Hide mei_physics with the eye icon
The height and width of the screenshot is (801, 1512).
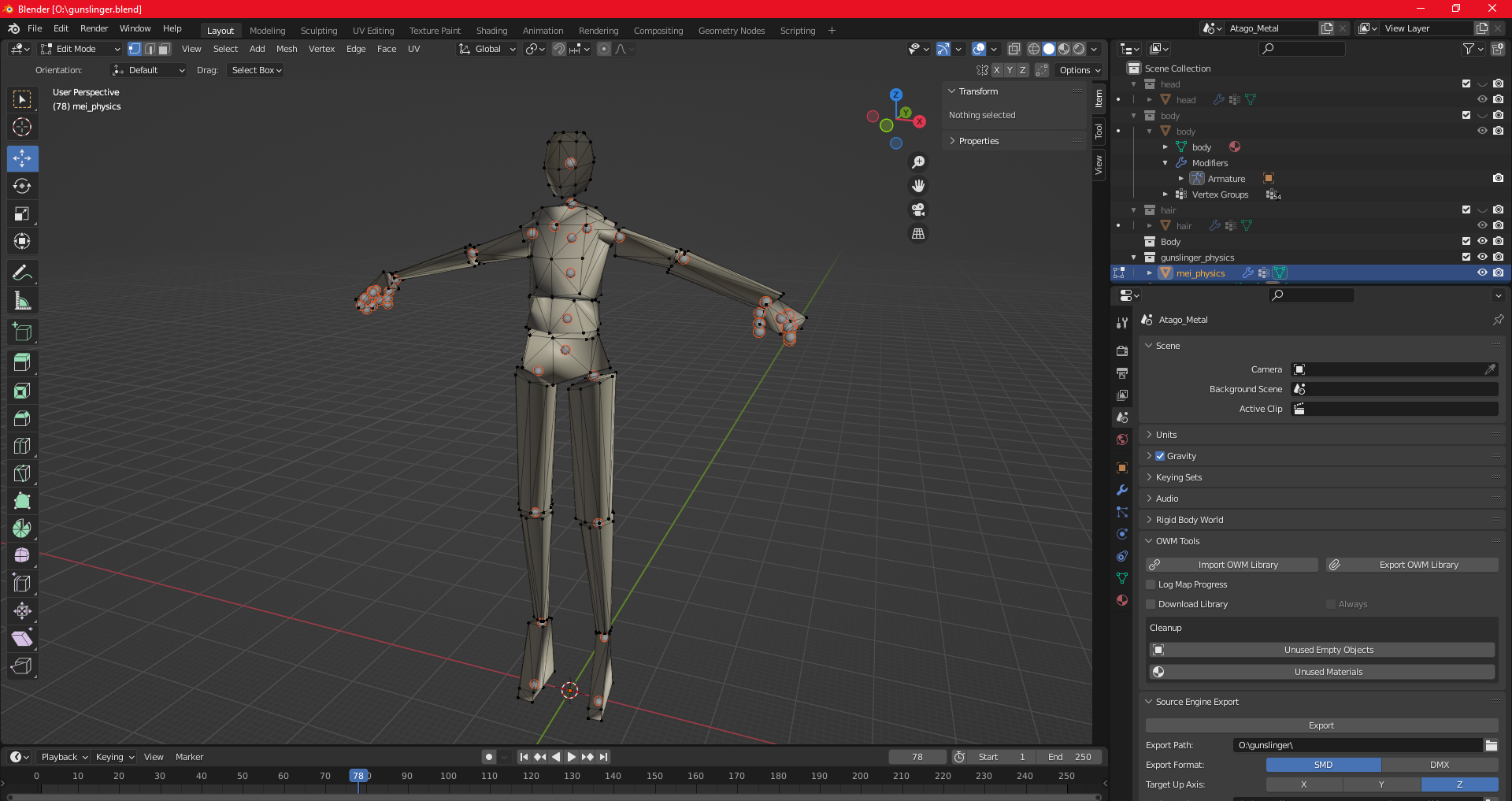(1482, 273)
